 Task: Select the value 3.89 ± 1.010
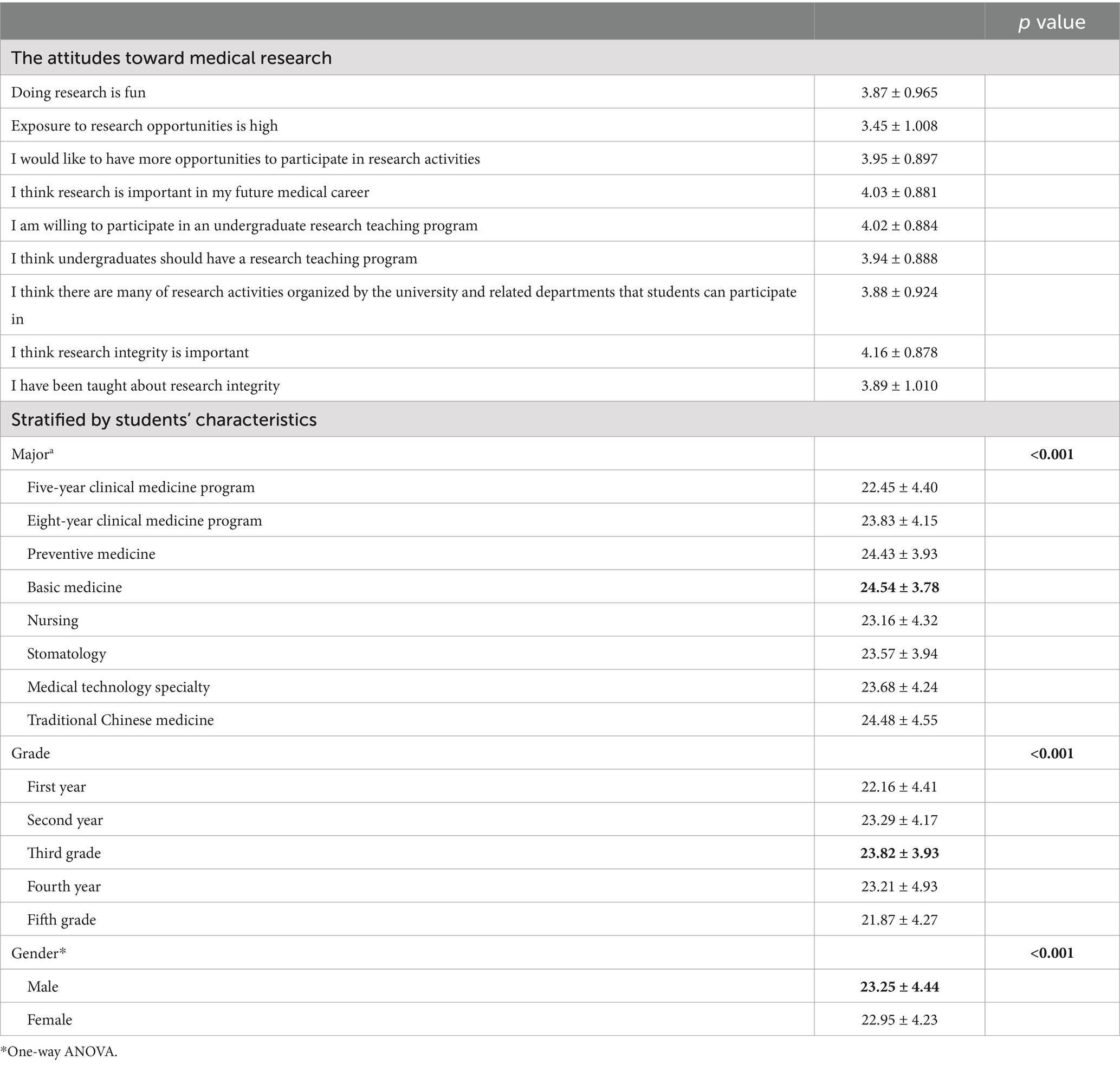click(x=899, y=386)
